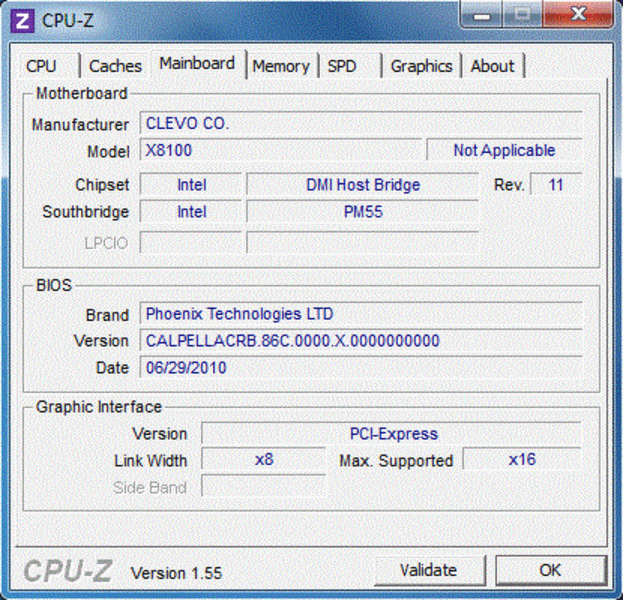Switch to the CPU tab

click(48, 66)
